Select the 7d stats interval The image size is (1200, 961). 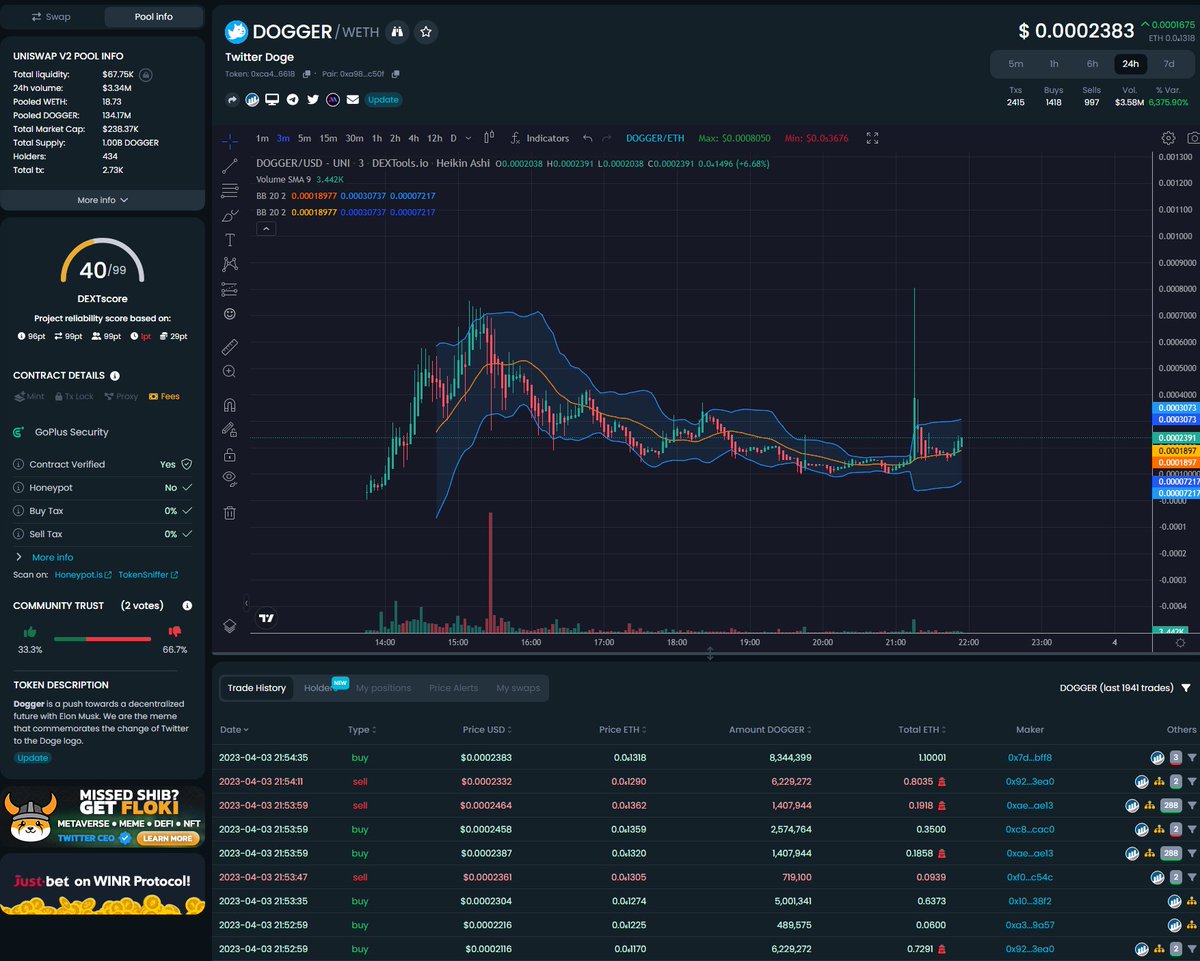1169,64
